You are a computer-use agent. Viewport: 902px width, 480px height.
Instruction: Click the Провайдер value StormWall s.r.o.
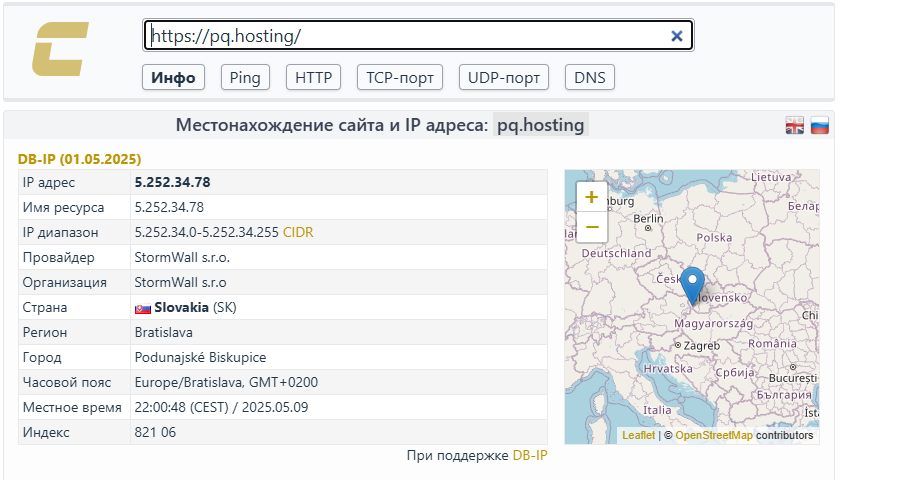click(x=182, y=257)
